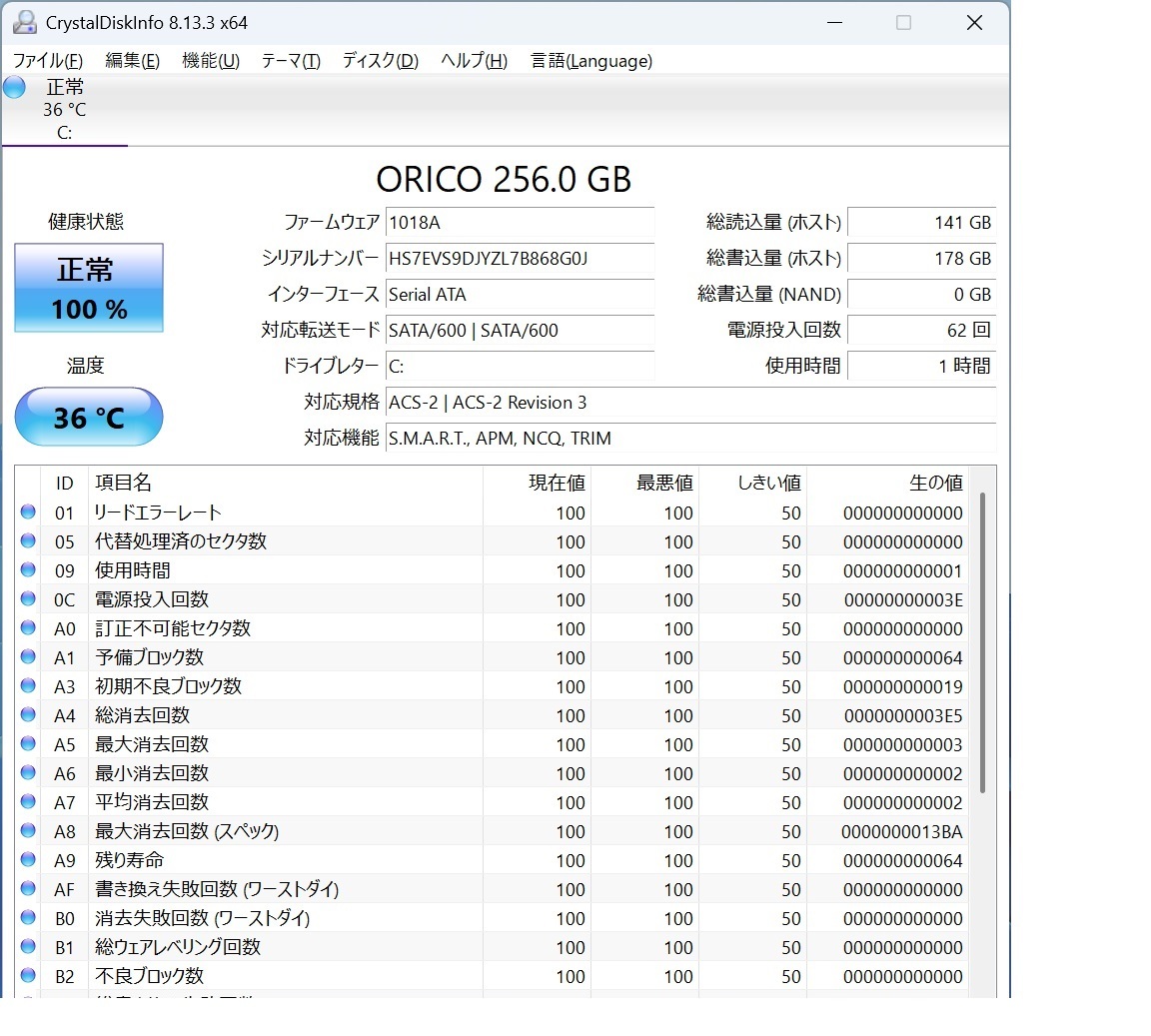
Task: Click status orb for attribute 01 リードエラーレート
Action: tap(28, 512)
